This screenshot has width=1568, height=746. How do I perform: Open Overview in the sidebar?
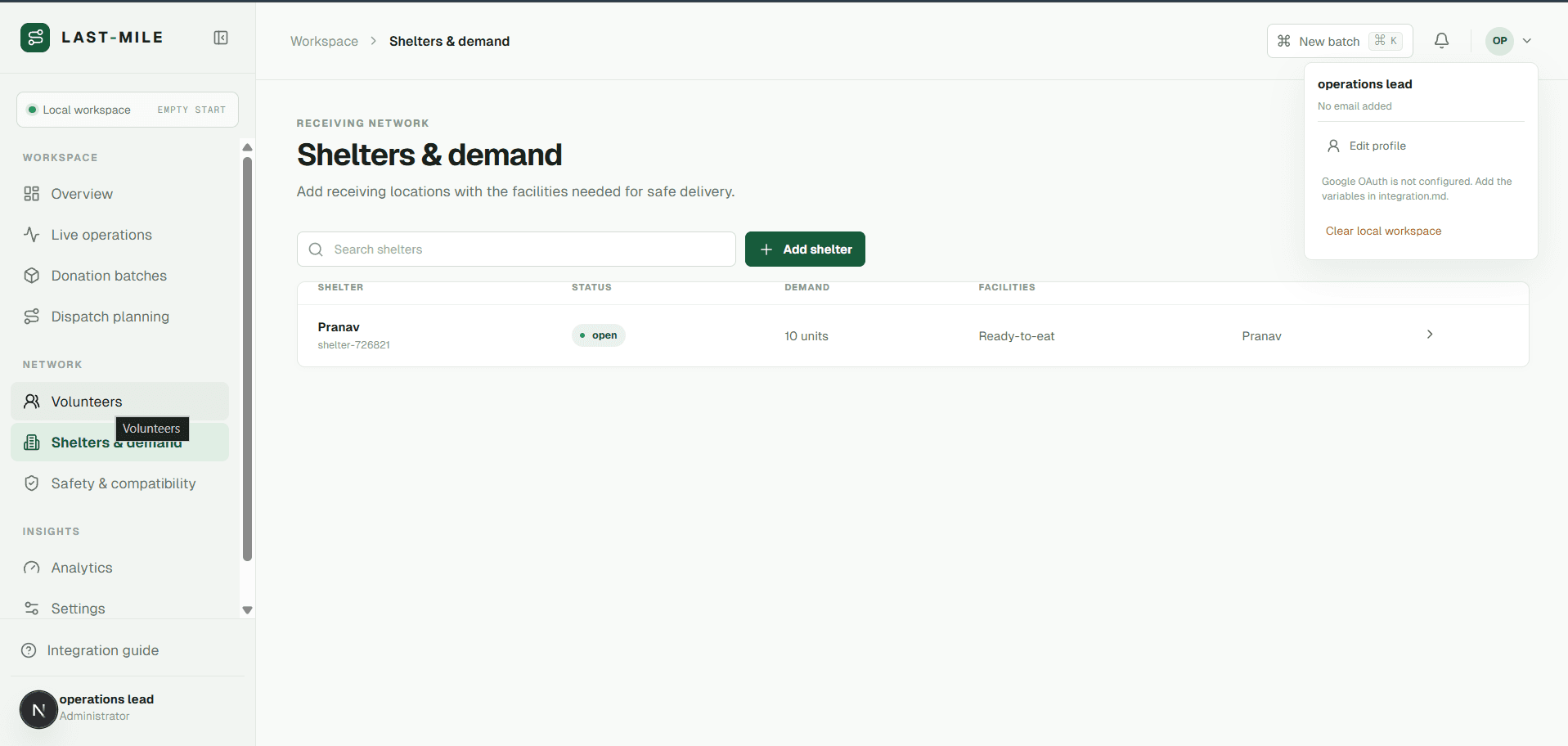click(x=119, y=194)
